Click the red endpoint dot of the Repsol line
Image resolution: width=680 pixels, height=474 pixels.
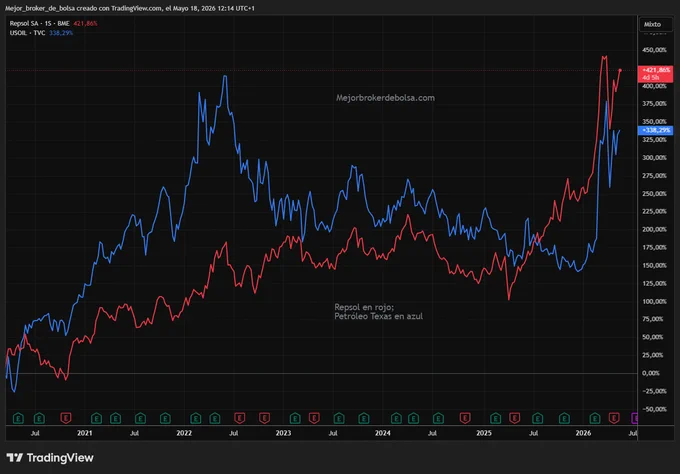tap(620, 70)
